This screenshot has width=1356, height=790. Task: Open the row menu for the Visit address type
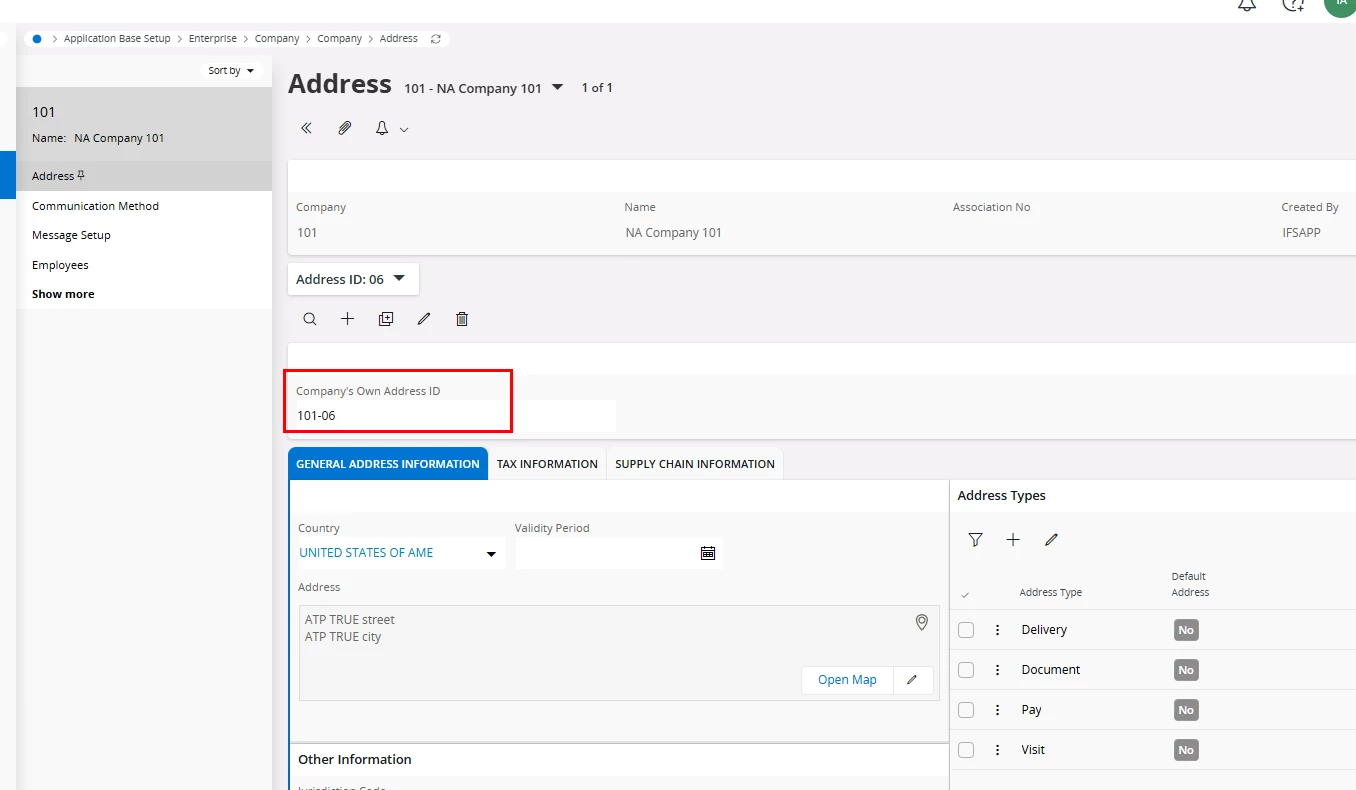(997, 750)
